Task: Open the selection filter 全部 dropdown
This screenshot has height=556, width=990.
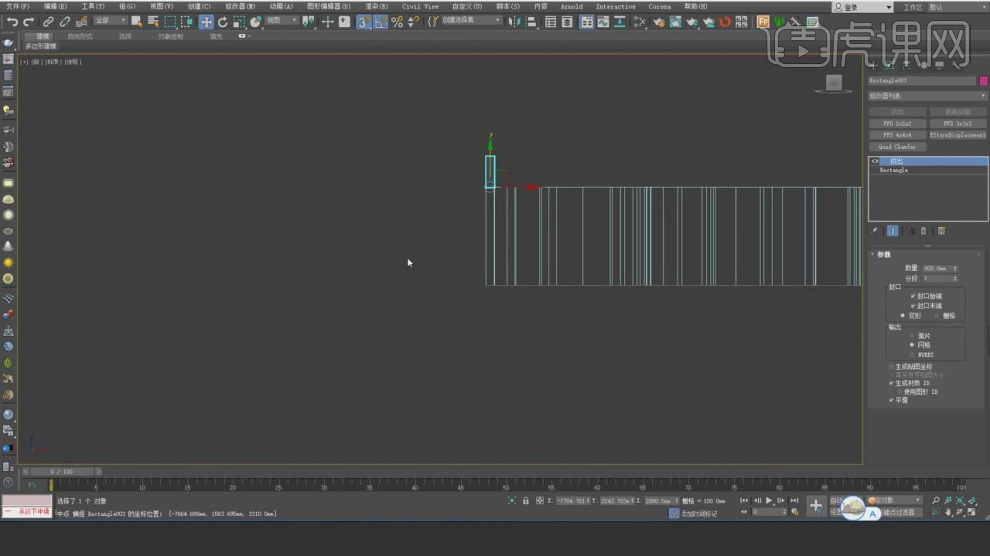Action: (110, 21)
